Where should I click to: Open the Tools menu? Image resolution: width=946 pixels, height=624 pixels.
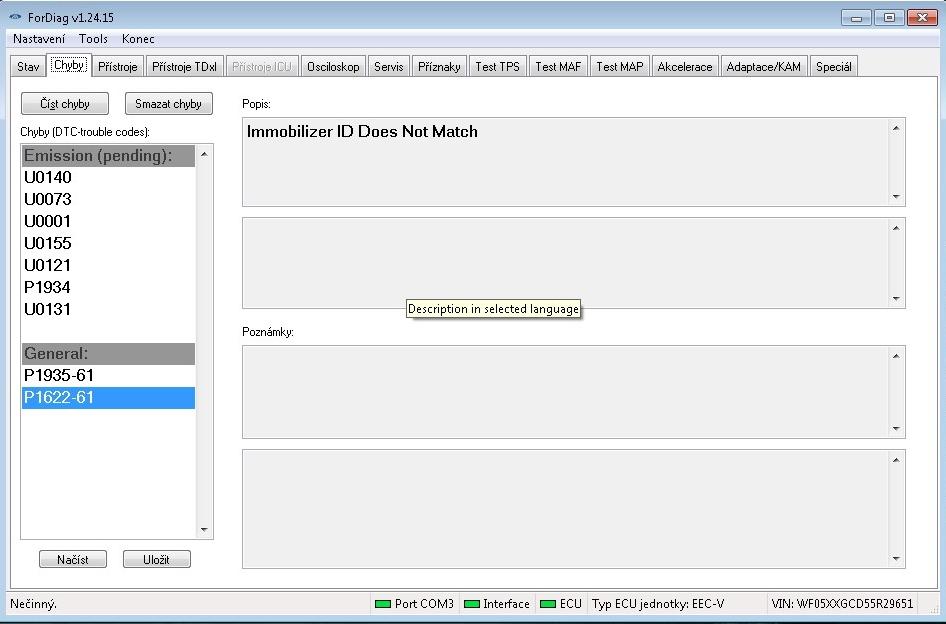click(x=93, y=39)
